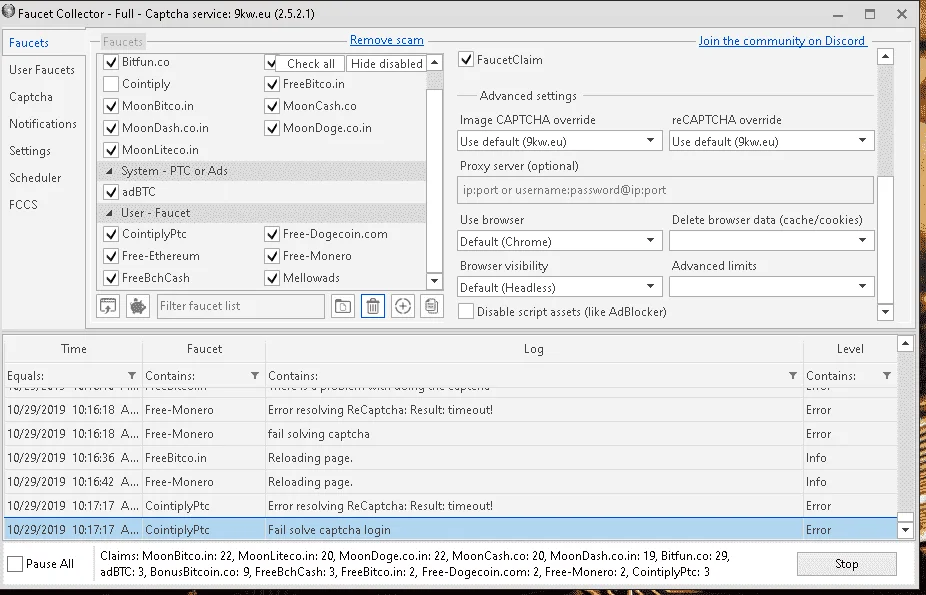Image resolution: width=926 pixels, height=595 pixels.
Task: Select the 'Fail solve captcha login' row
Action: (451, 530)
